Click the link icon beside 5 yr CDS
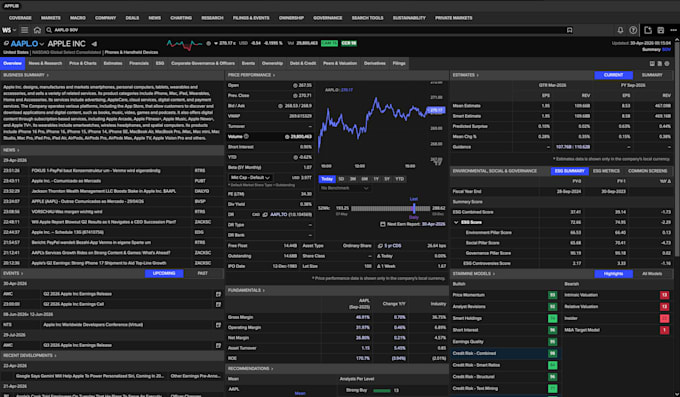The image size is (680, 397). pyautogui.click(x=380, y=246)
